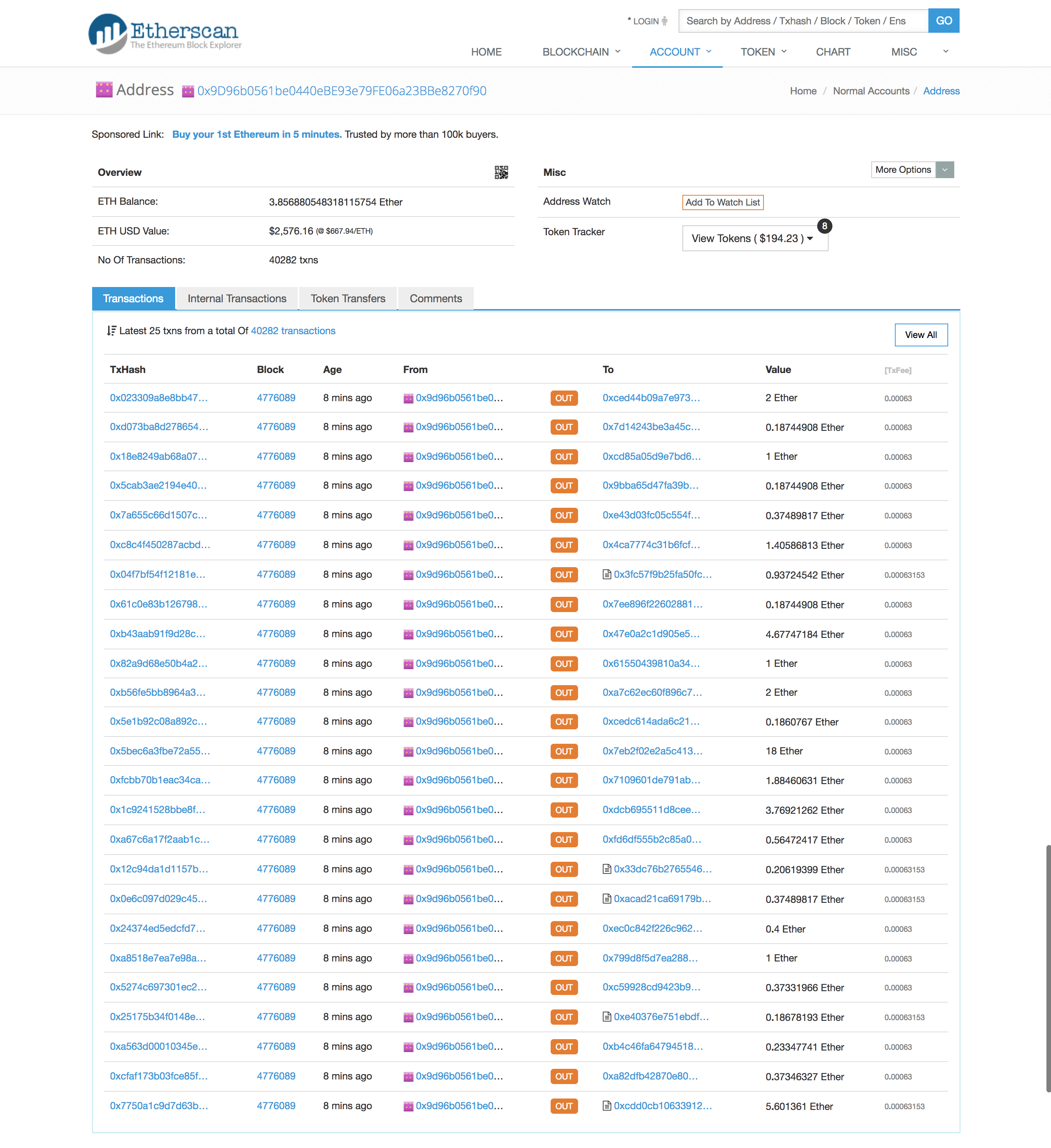Screen dimensions: 1051x1148
Task: Open transaction 0x5e1b92c08a892c
Action: (x=158, y=721)
